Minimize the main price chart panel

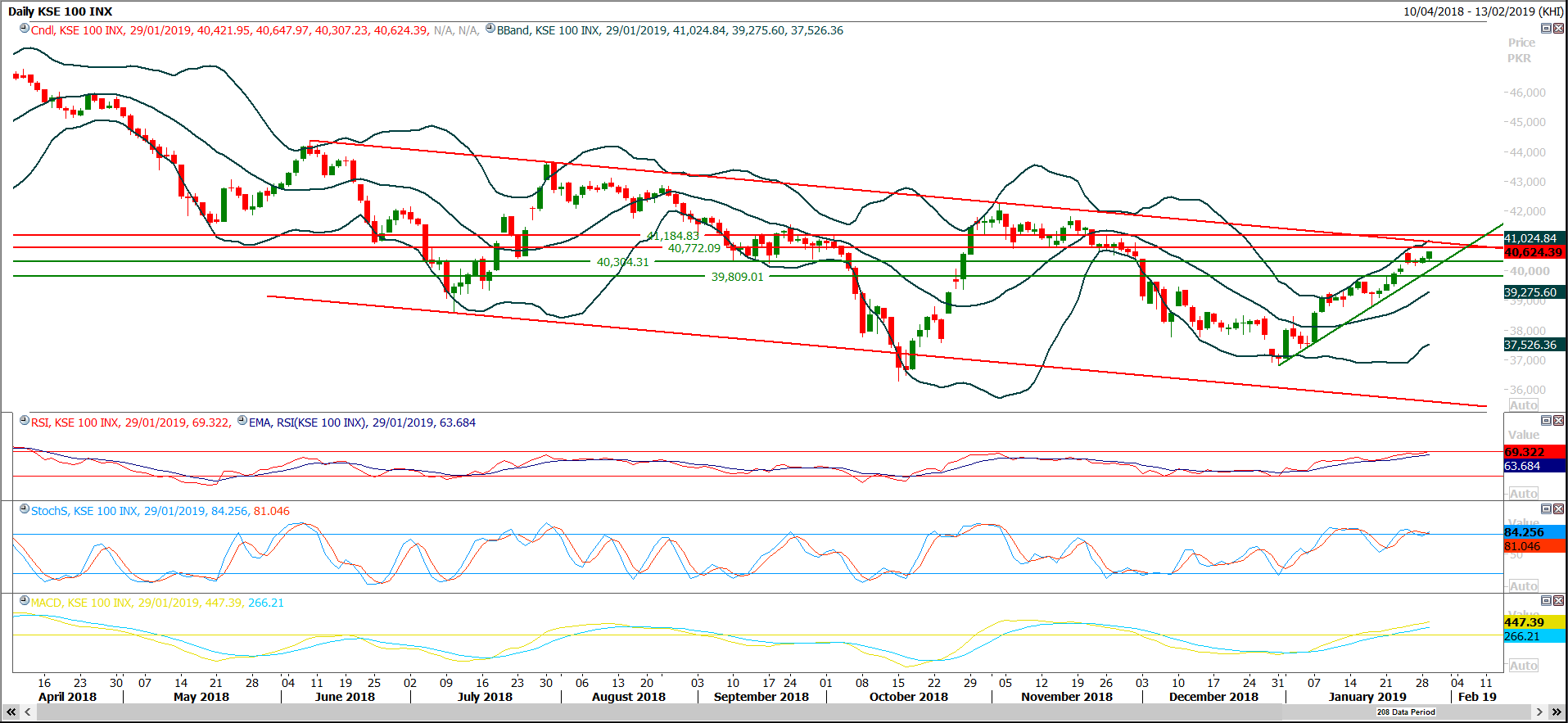[x=1546, y=29]
